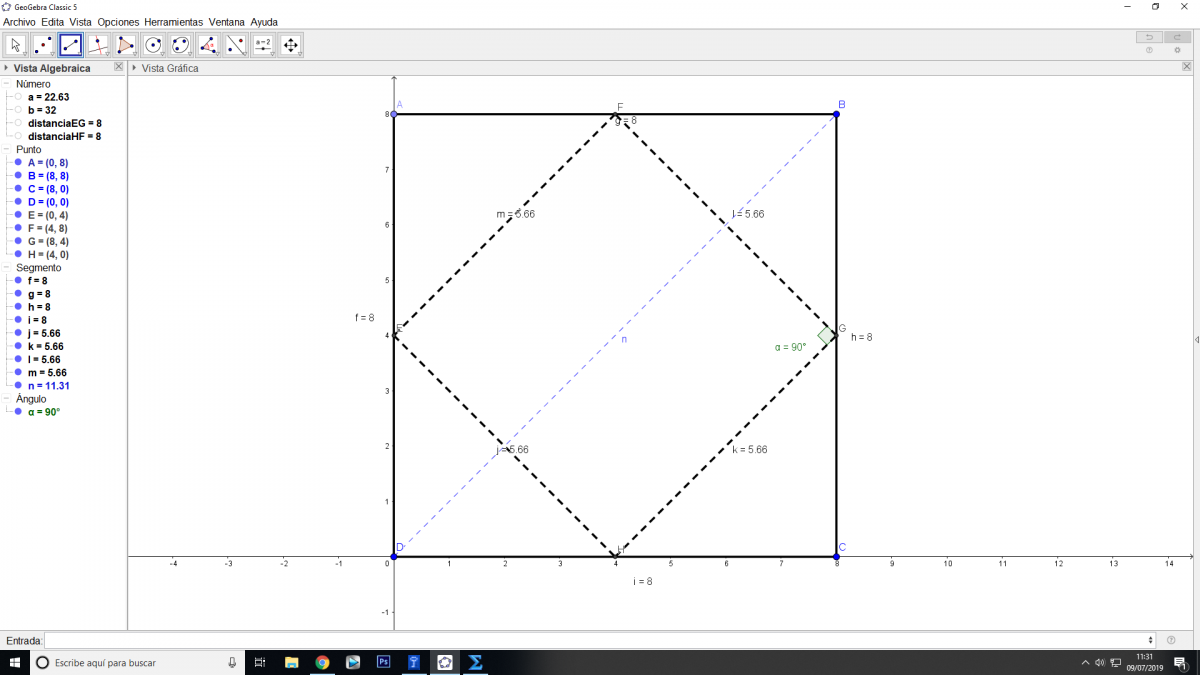Select the Polygon tool

tap(125, 45)
